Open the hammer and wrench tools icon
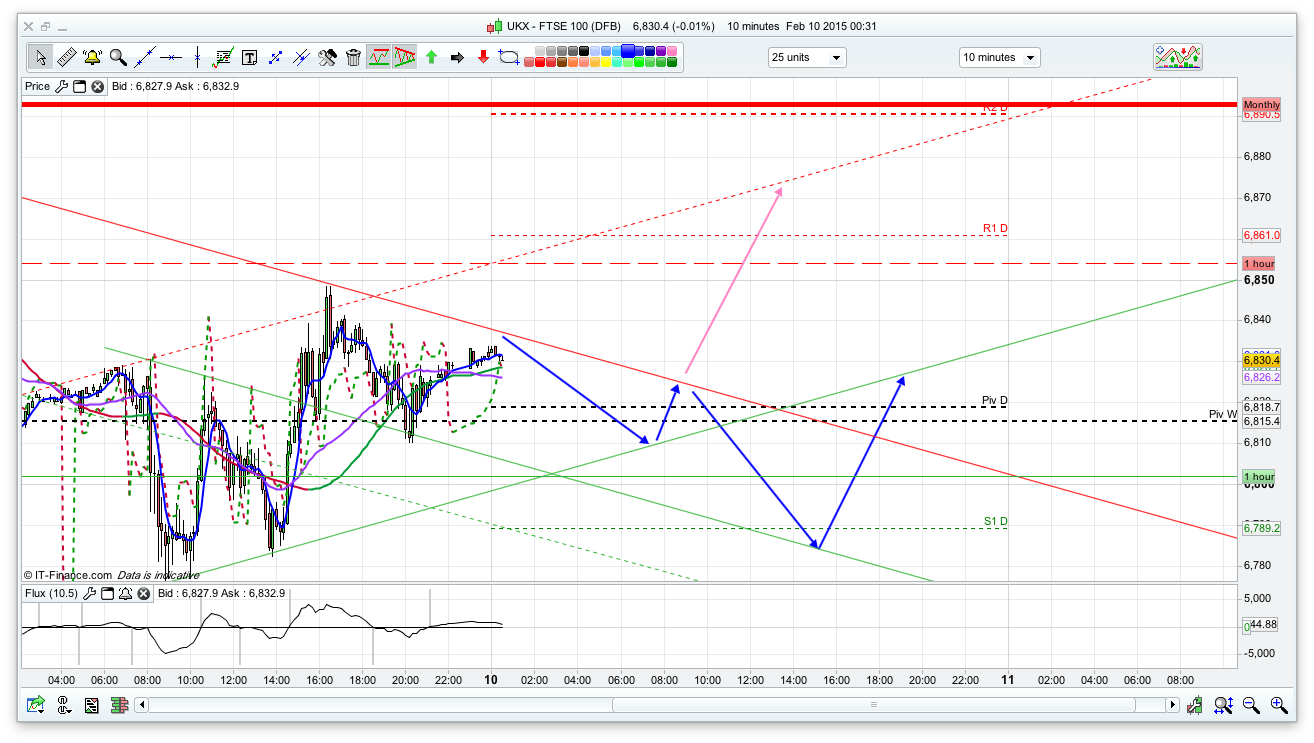The height and width of the screenshot is (743, 1314). [327, 57]
